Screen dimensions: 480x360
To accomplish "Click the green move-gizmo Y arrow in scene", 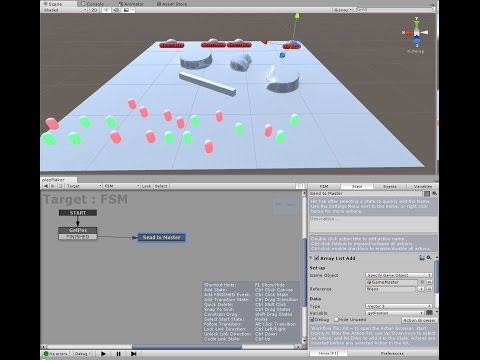I will [297, 16].
